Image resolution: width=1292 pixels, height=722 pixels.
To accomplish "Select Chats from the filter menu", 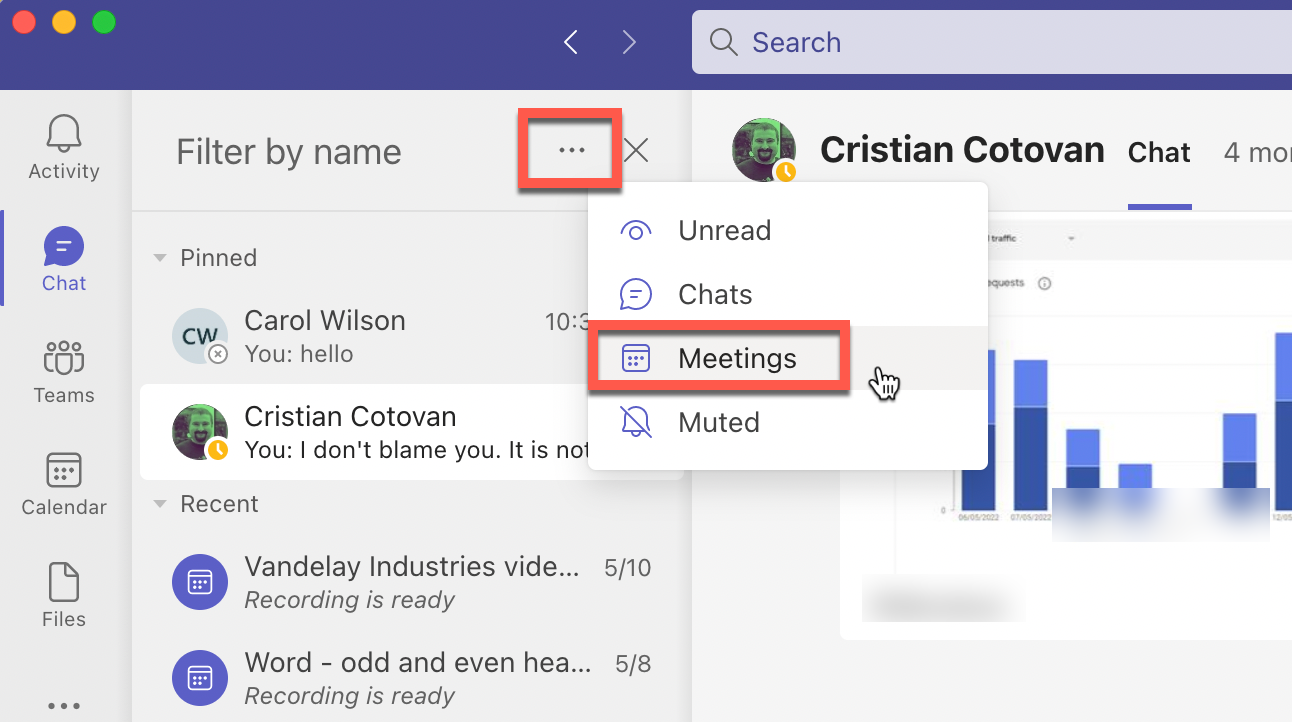I will [x=714, y=293].
